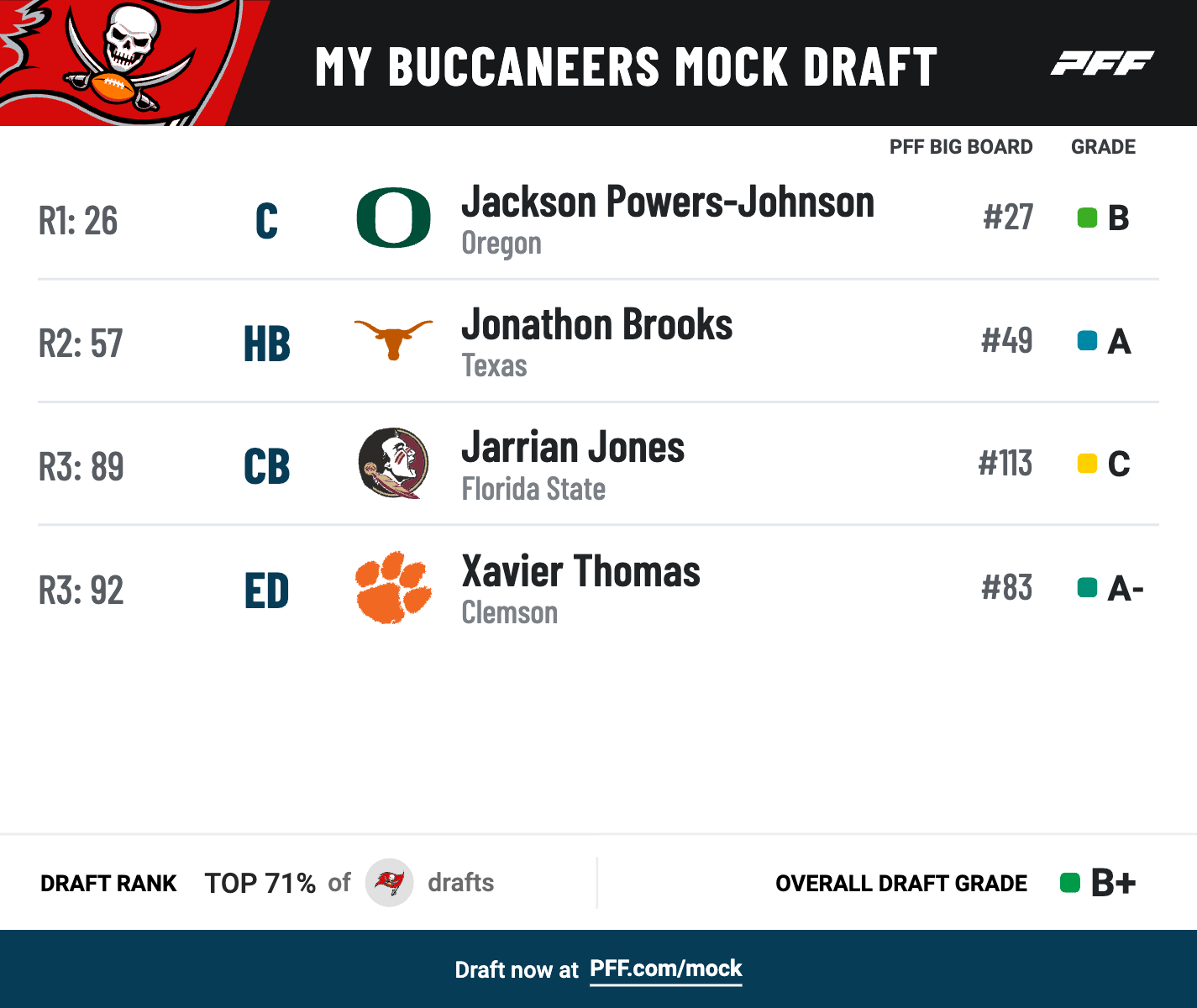
Task: Click the Florida State Seminoles logo
Action: (x=393, y=463)
